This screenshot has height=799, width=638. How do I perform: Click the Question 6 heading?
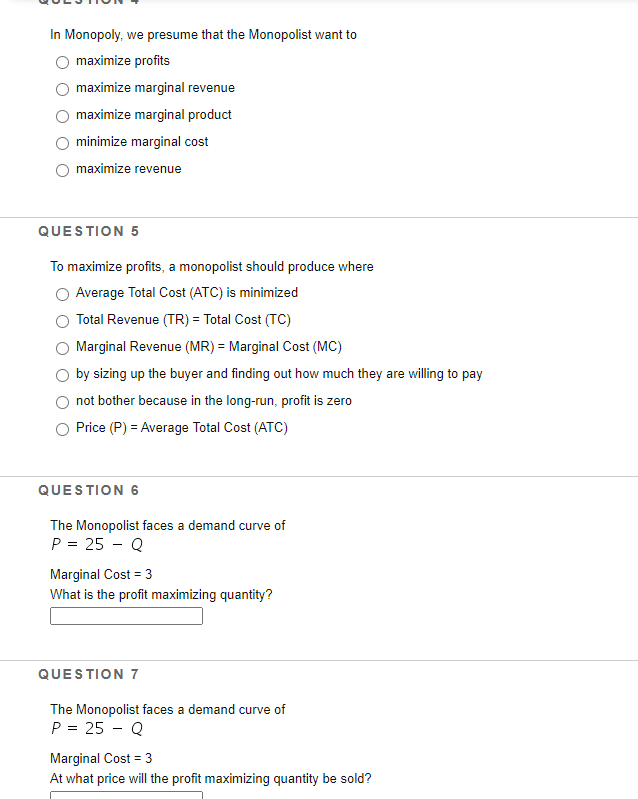89,490
